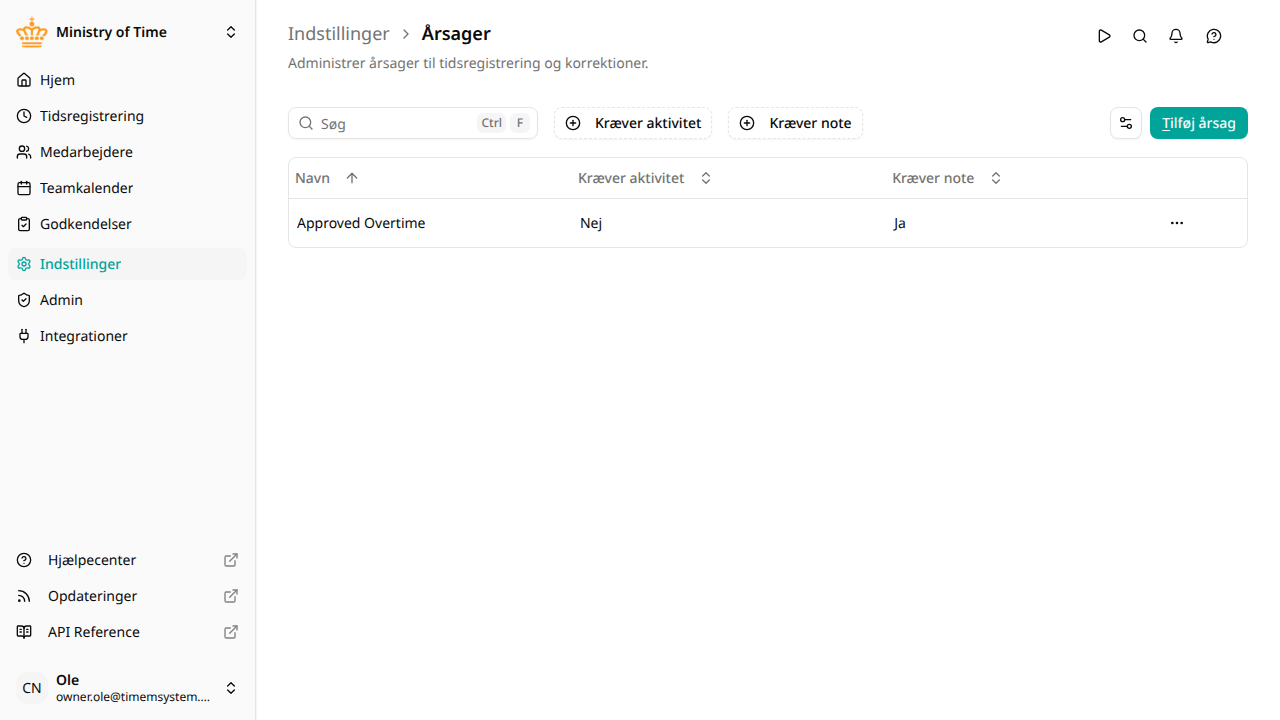1280x720 pixels.
Task: Click plus icon on Kræver note filter
Action: click(747, 123)
